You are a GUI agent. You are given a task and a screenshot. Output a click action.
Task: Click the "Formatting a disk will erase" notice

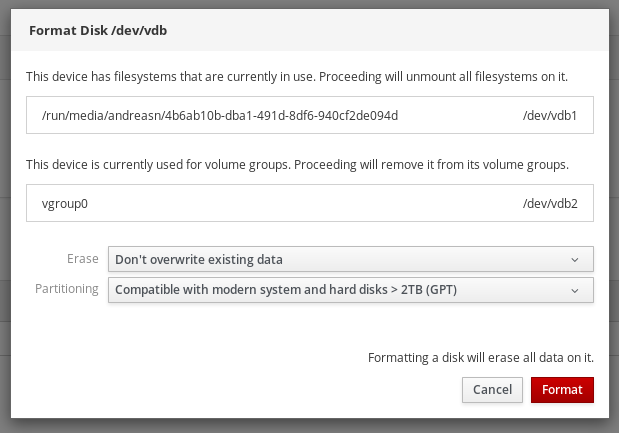click(481, 357)
